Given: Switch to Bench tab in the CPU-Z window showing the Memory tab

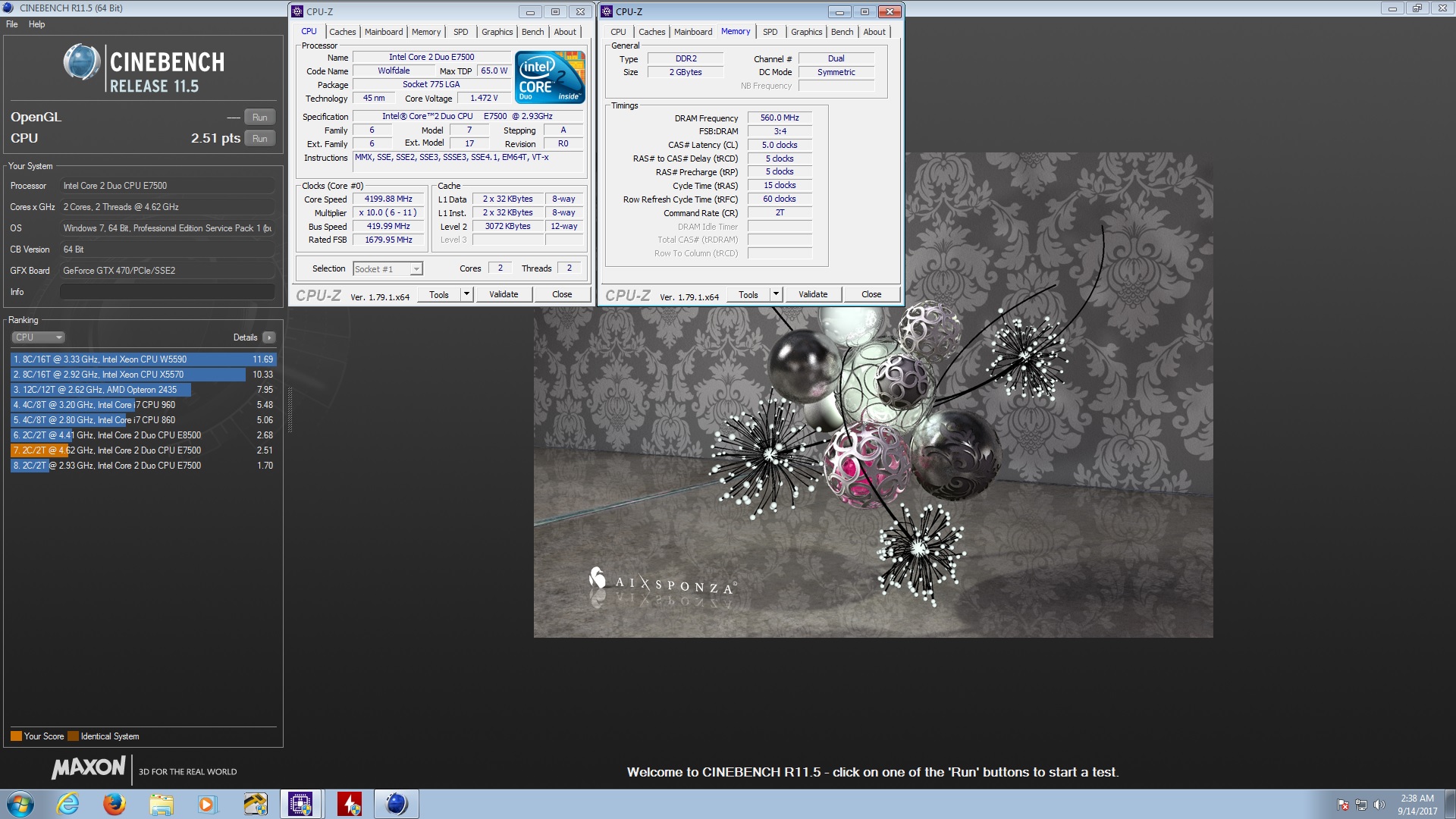Looking at the screenshot, I should point(842,32).
